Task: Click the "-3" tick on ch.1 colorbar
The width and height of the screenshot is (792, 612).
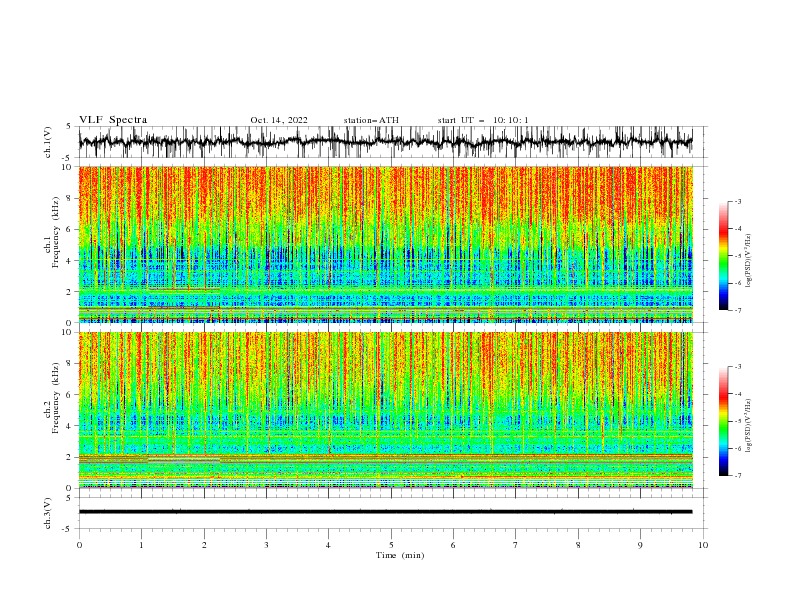Action: pyautogui.click(x=737, y=201)
